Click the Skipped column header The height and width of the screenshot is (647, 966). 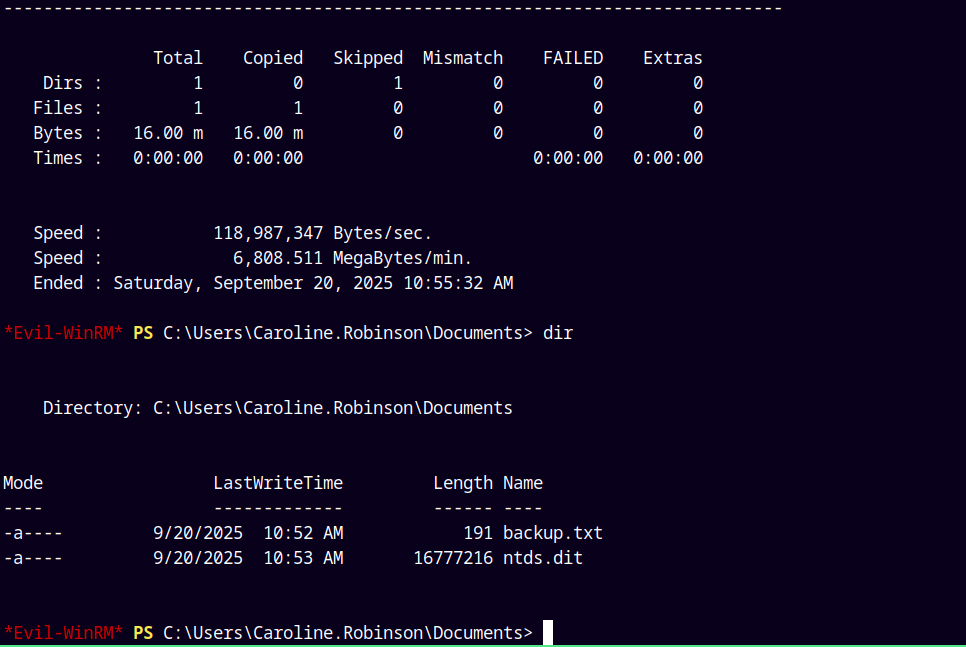(367, 58)
